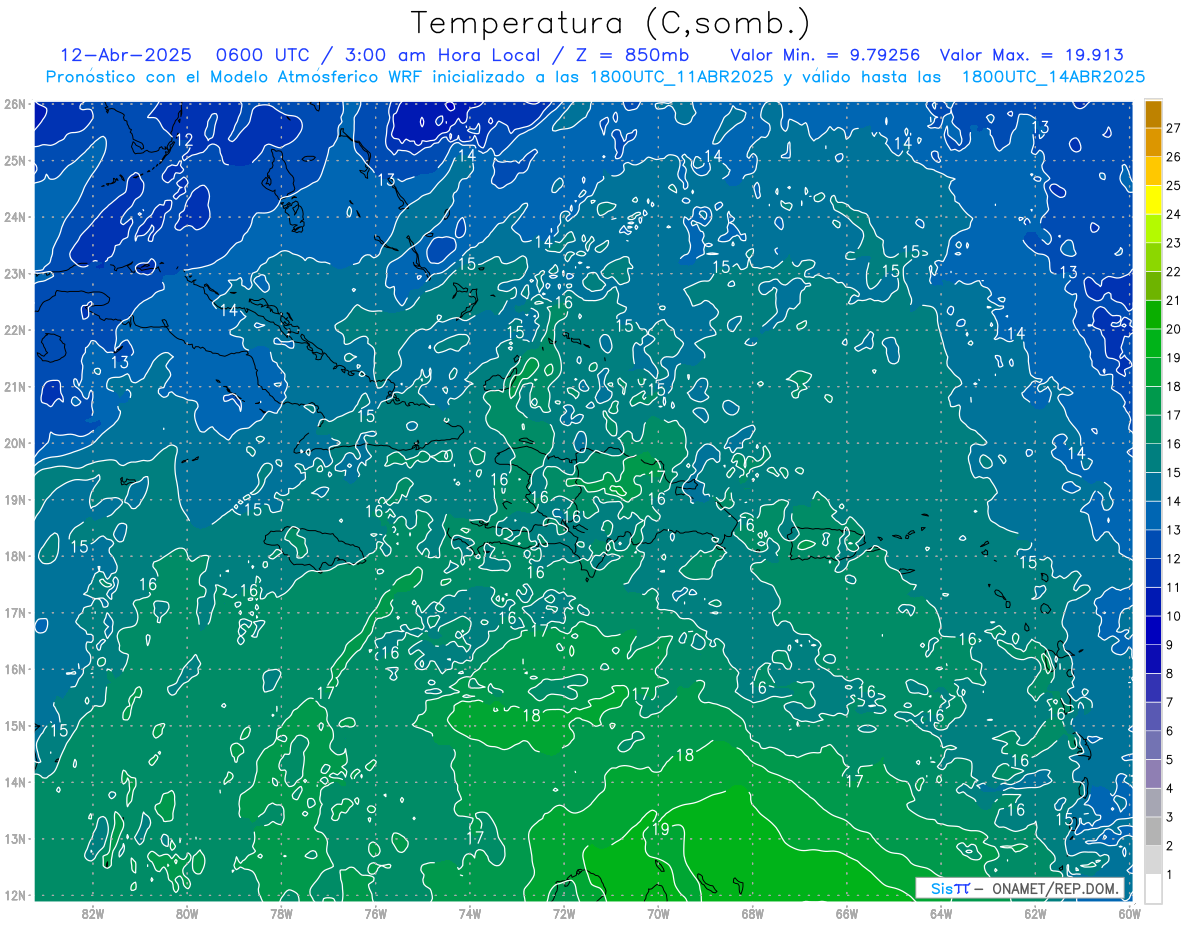Click color scale value '1'
The width and height of the screenshot is (1200, 927).
[1170, 875]
